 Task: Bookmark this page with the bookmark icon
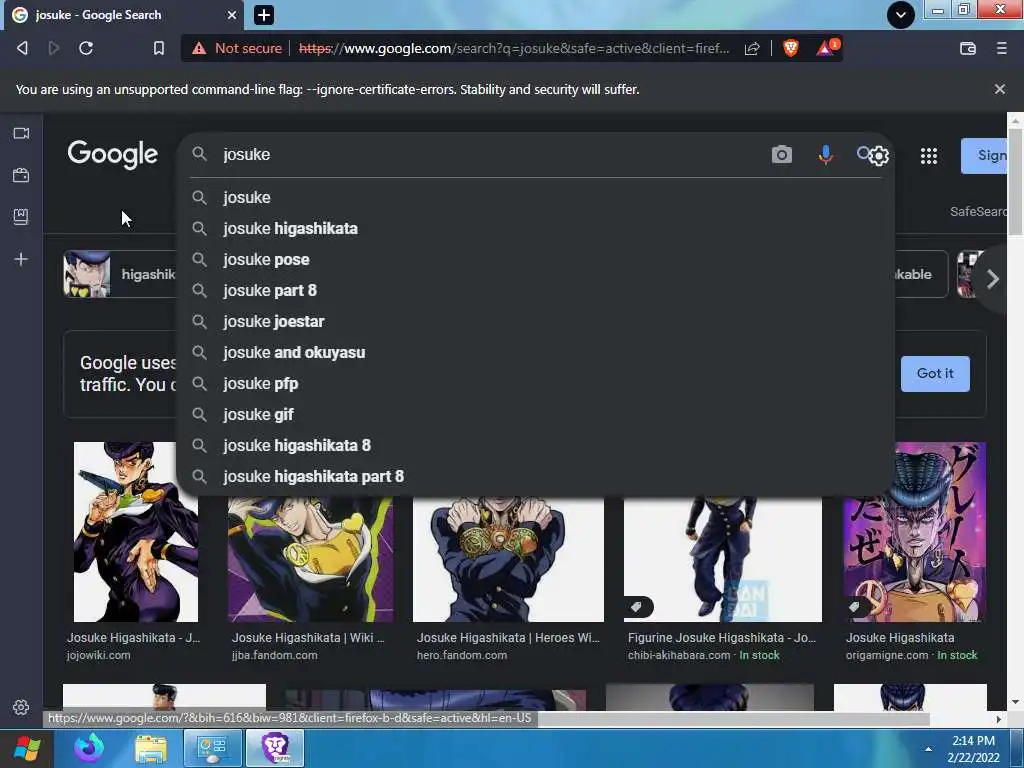(159, 48)
